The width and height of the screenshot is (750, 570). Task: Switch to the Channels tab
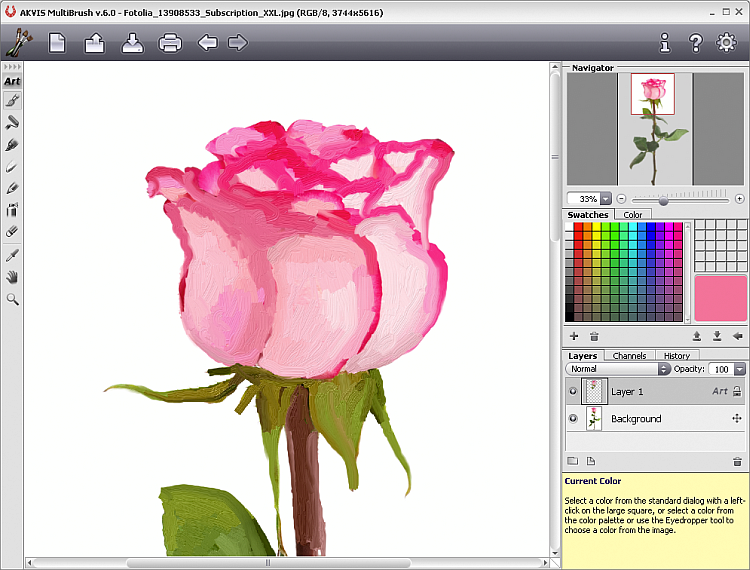point(629,356)
